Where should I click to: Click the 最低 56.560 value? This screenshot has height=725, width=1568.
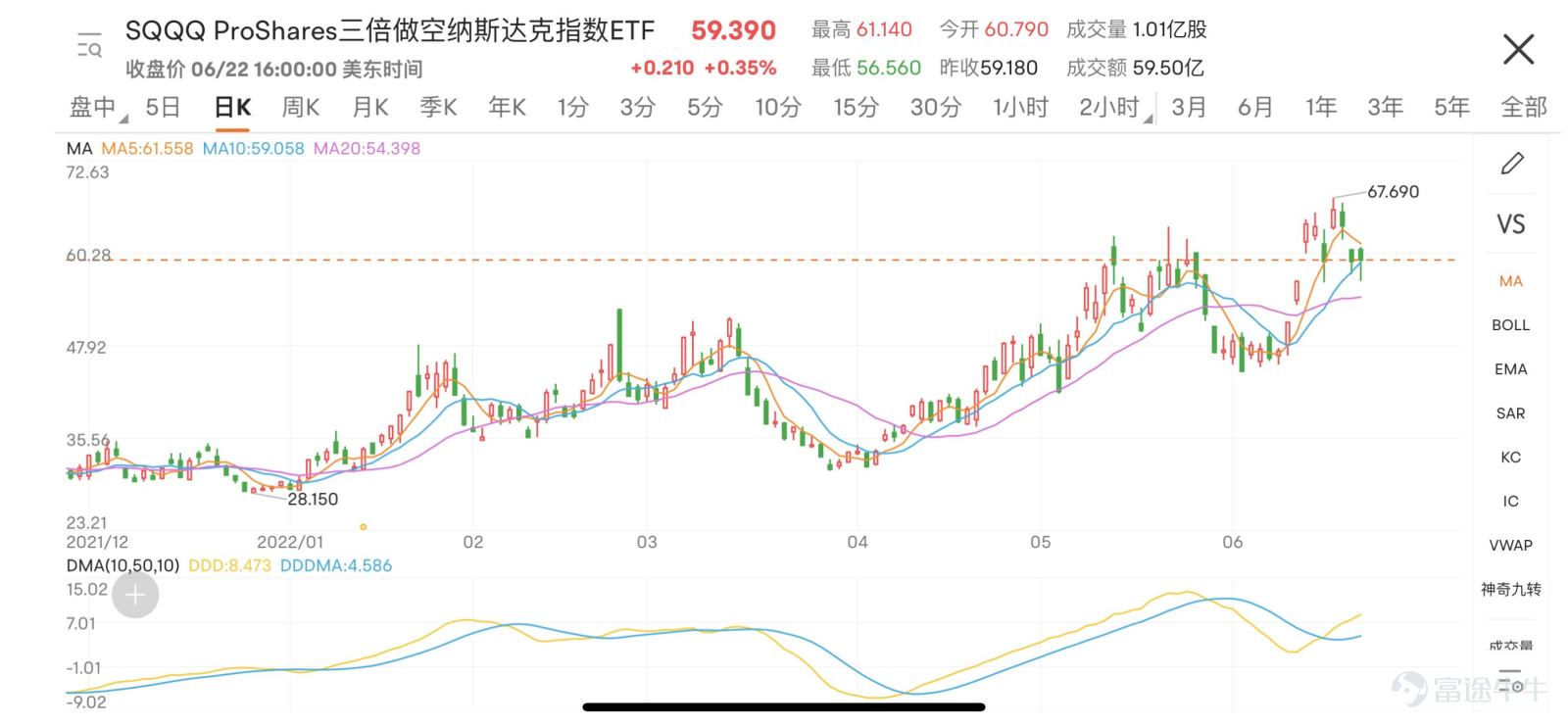tap(866, 68)
